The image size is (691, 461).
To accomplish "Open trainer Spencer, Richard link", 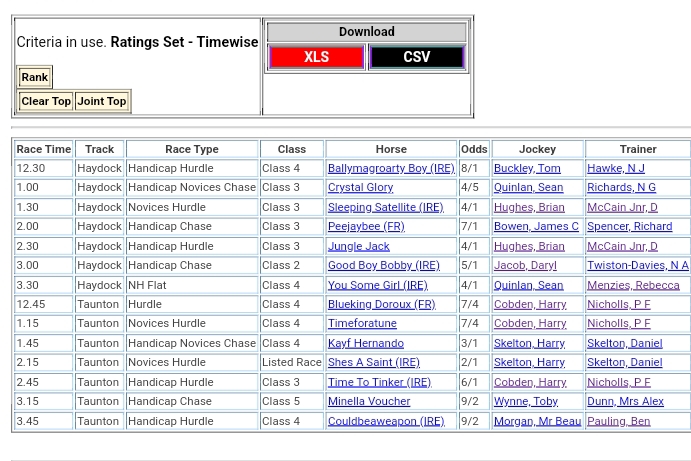I will click(629, 226).
